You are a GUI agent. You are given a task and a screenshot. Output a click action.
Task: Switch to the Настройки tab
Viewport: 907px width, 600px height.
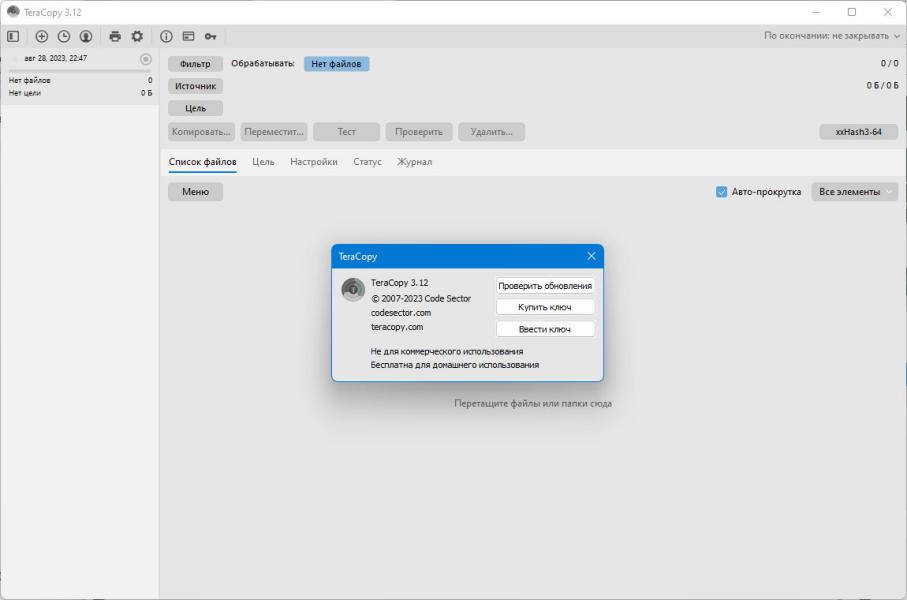click(314, 162)
